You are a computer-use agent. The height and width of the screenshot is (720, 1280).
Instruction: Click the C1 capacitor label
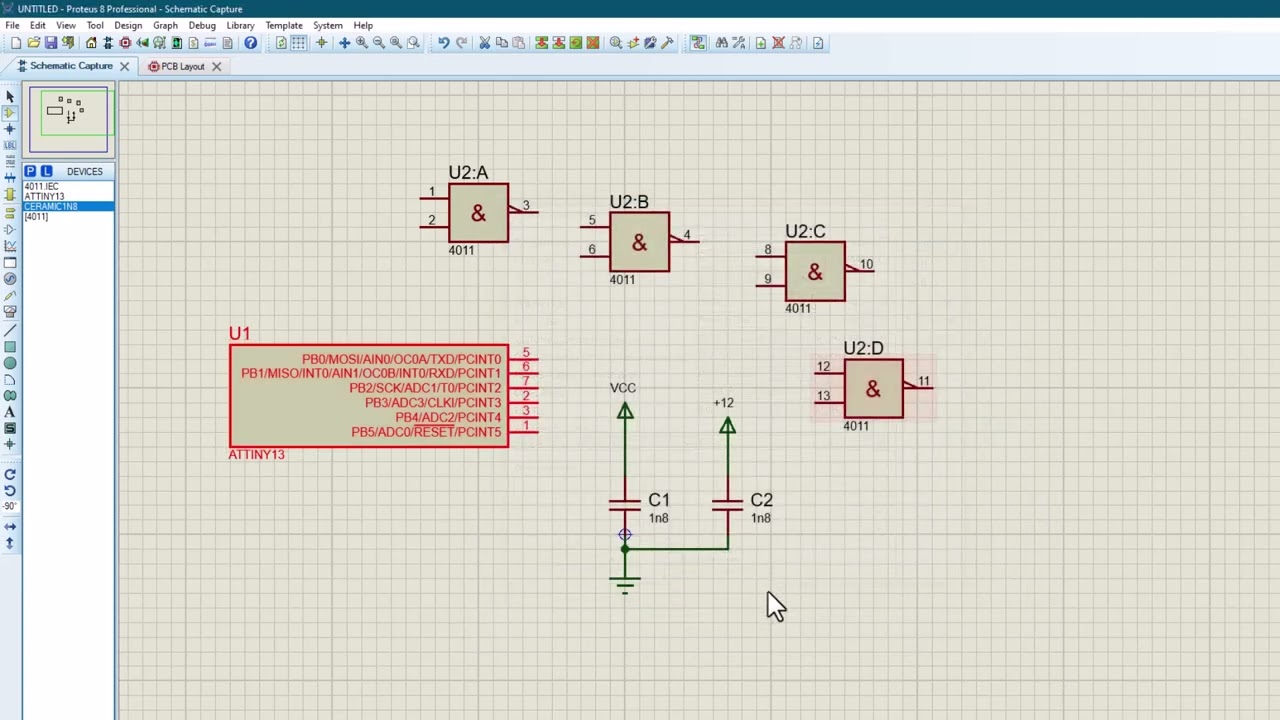[x=659, y=500]
